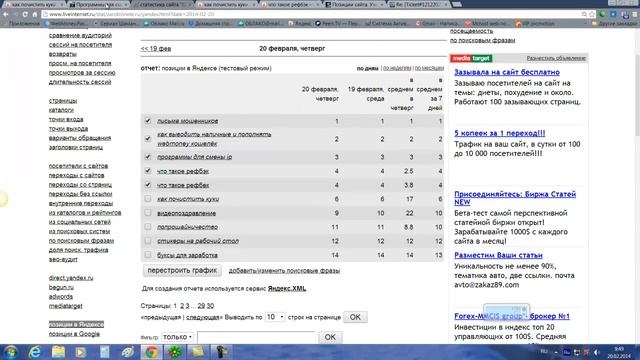Open the Windows Start menu
The width and height of the screenshot is (640, 360).
click(10, 352)
